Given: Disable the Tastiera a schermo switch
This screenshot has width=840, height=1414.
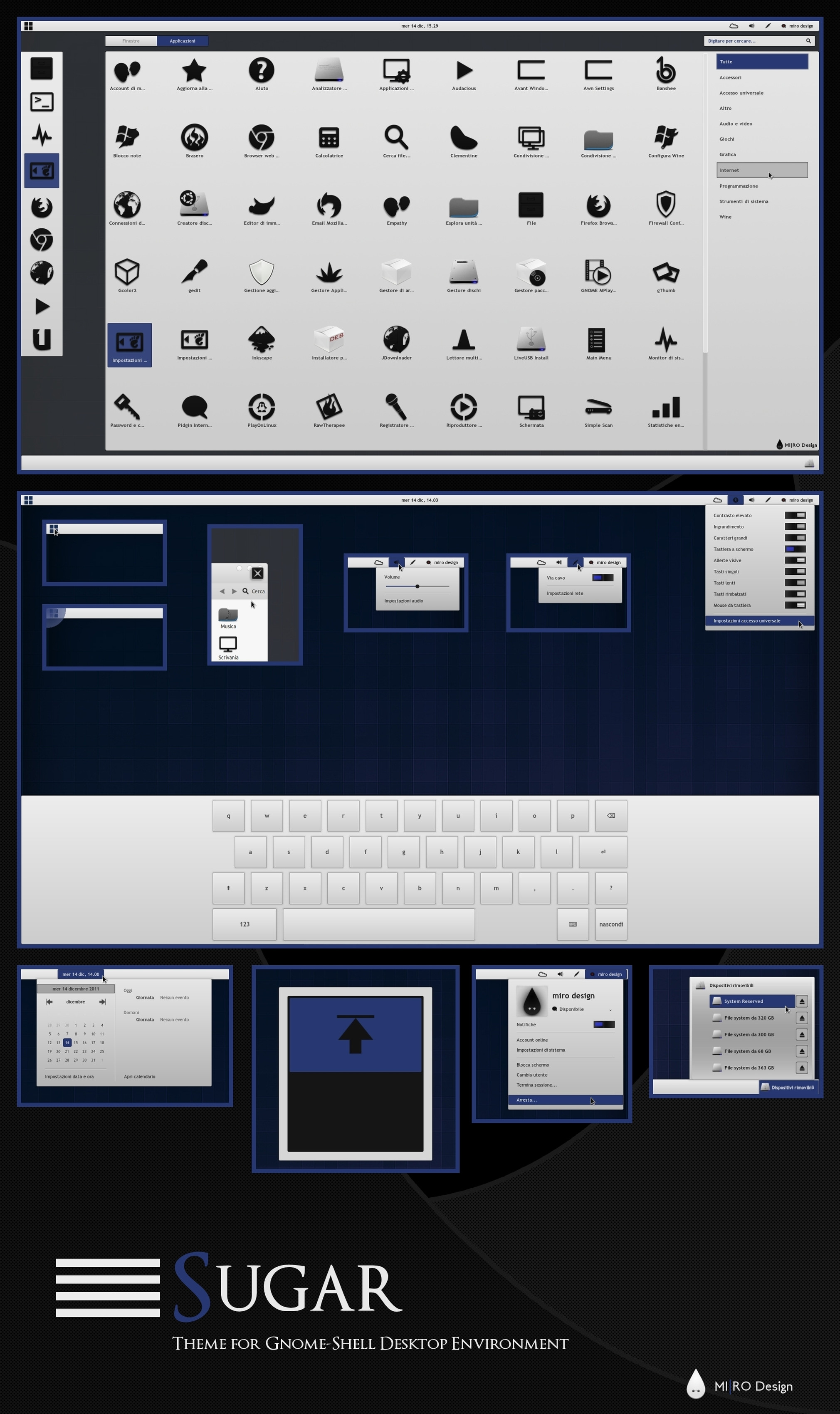Looking at the screenshot, I should click(795, 549).
